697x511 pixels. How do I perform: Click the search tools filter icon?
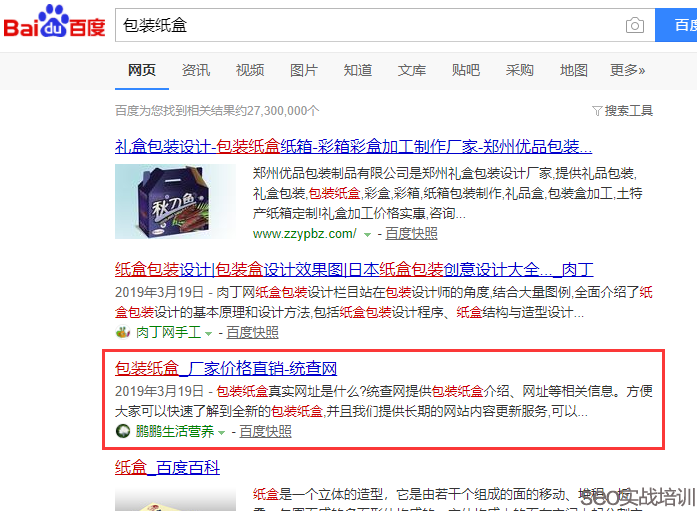[597, 111]
